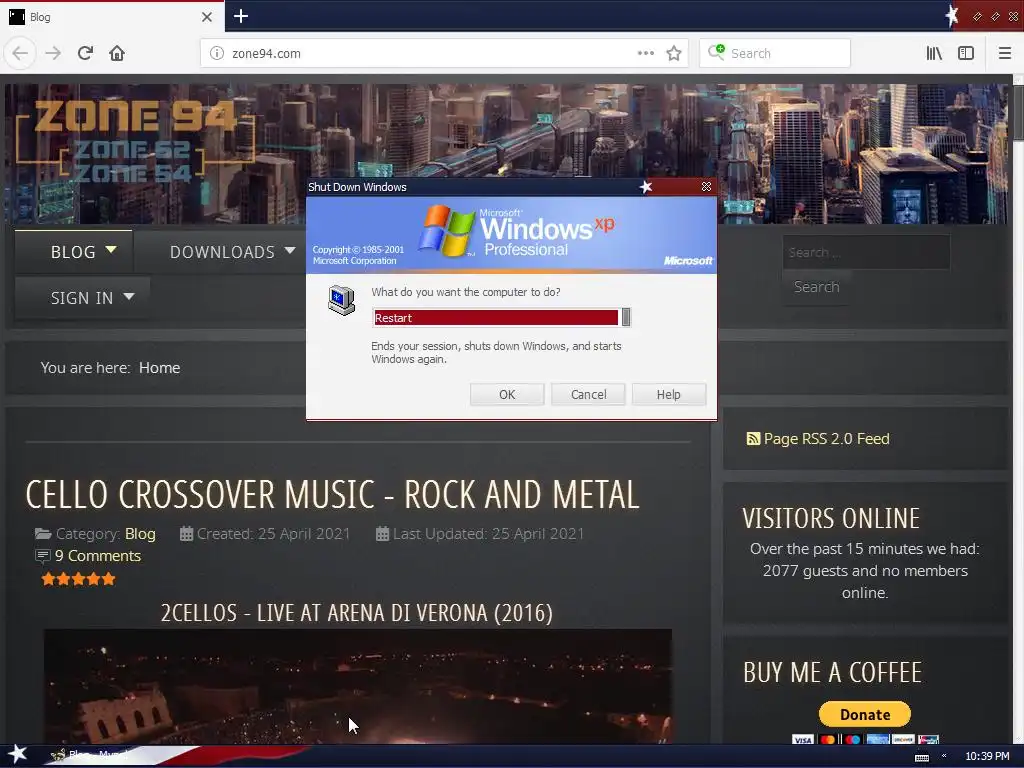Open the shutdown action dropdown arrow

[x=626, y=317]
